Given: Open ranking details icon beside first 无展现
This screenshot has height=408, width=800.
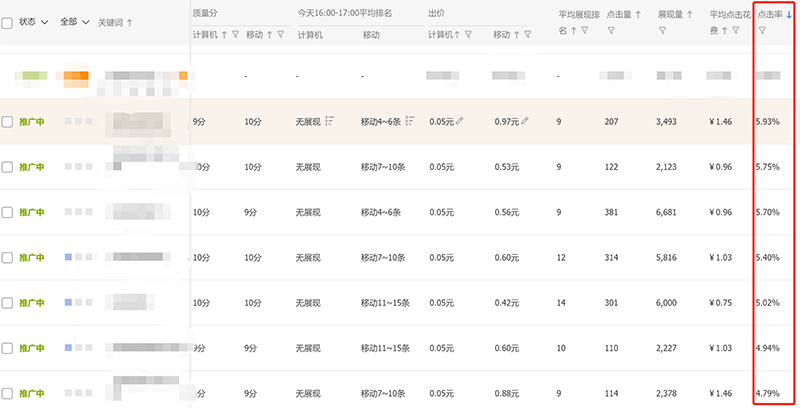Looking at the screenshot, I should coord(329,121).
